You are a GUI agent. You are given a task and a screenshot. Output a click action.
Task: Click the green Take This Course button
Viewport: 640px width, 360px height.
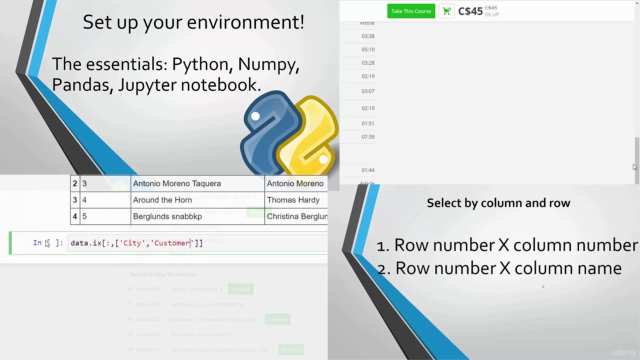pos(411,11)
